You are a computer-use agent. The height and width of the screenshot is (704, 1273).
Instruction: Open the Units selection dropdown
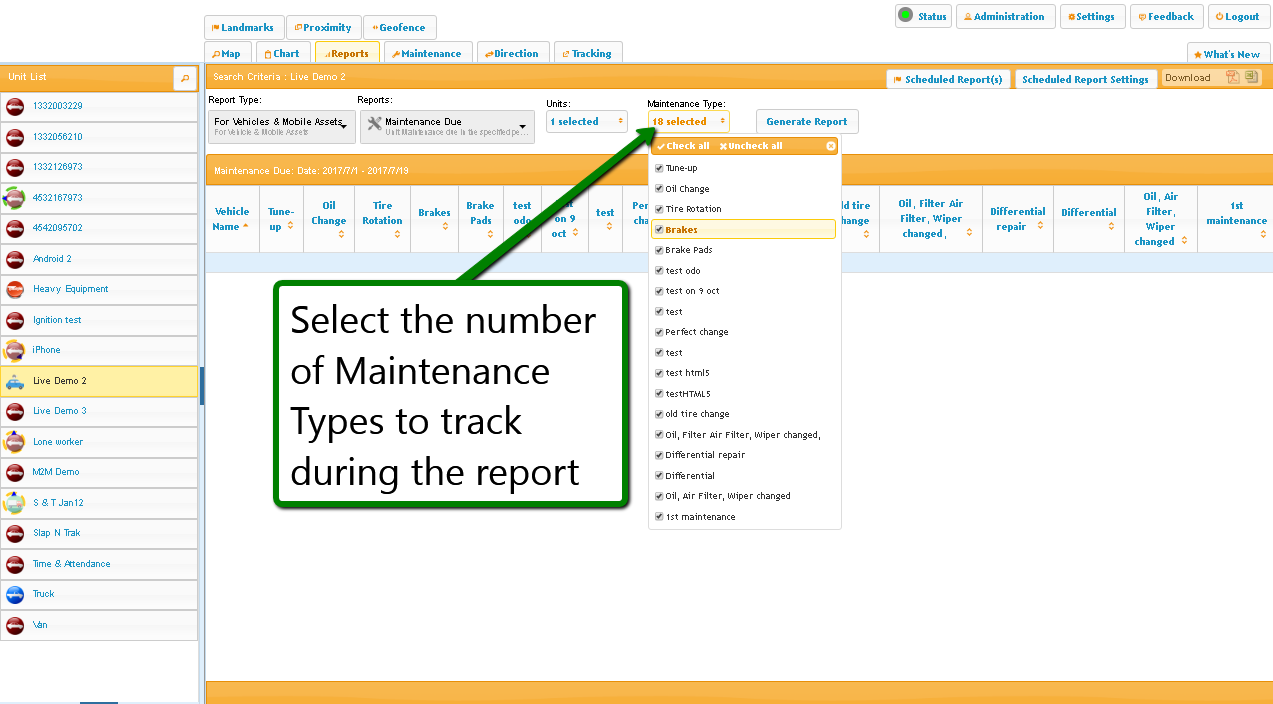click(x=587, y=122)
